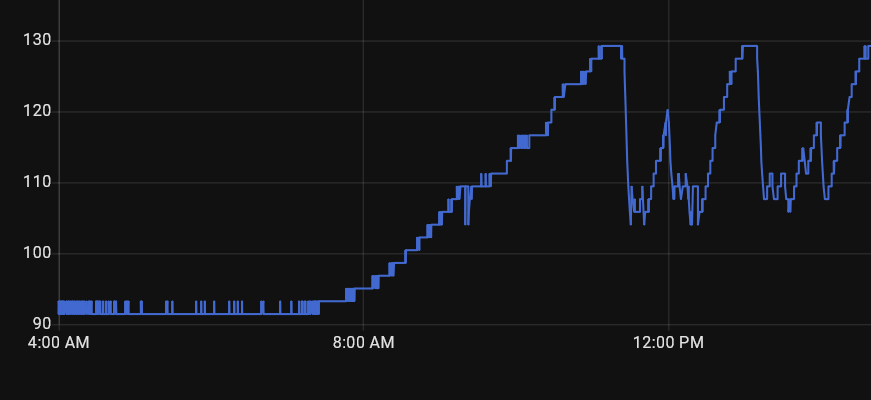Viewport: 871px width, 400px height.
Task: Click the 4:00 AM x-axis label
Action: [x=58, y=343]
